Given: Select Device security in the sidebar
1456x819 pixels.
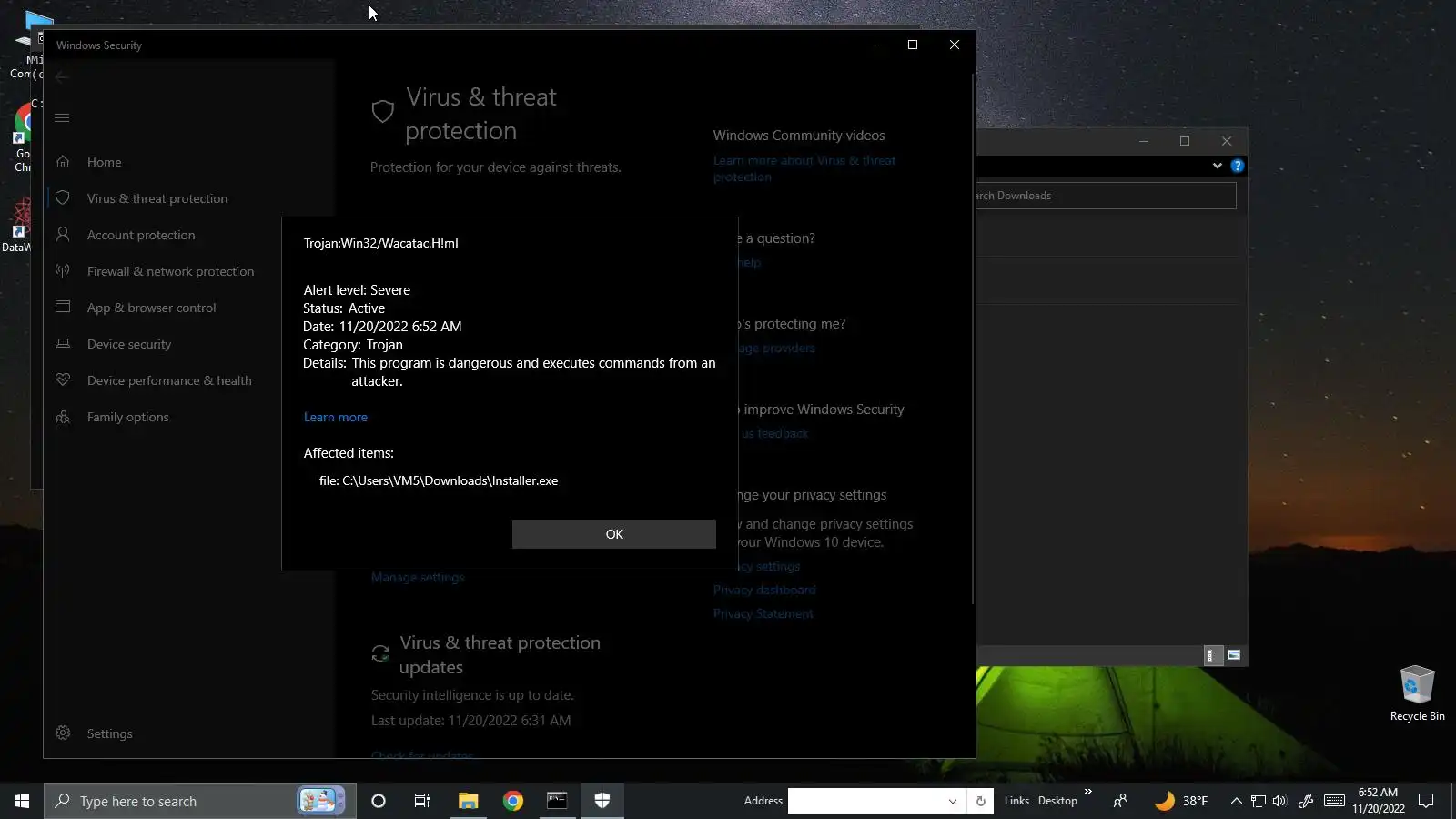Looking at the screenshot, I should 129,344.
